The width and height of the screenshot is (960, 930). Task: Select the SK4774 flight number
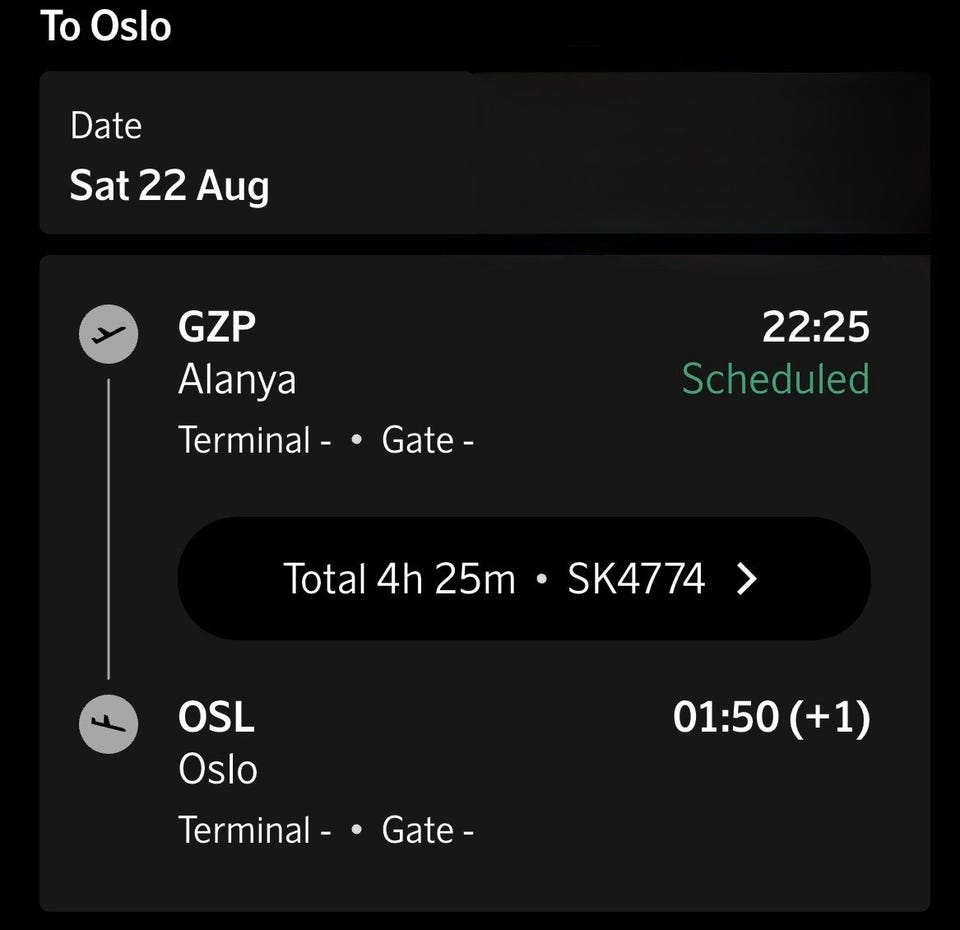(x=636, y=579)
